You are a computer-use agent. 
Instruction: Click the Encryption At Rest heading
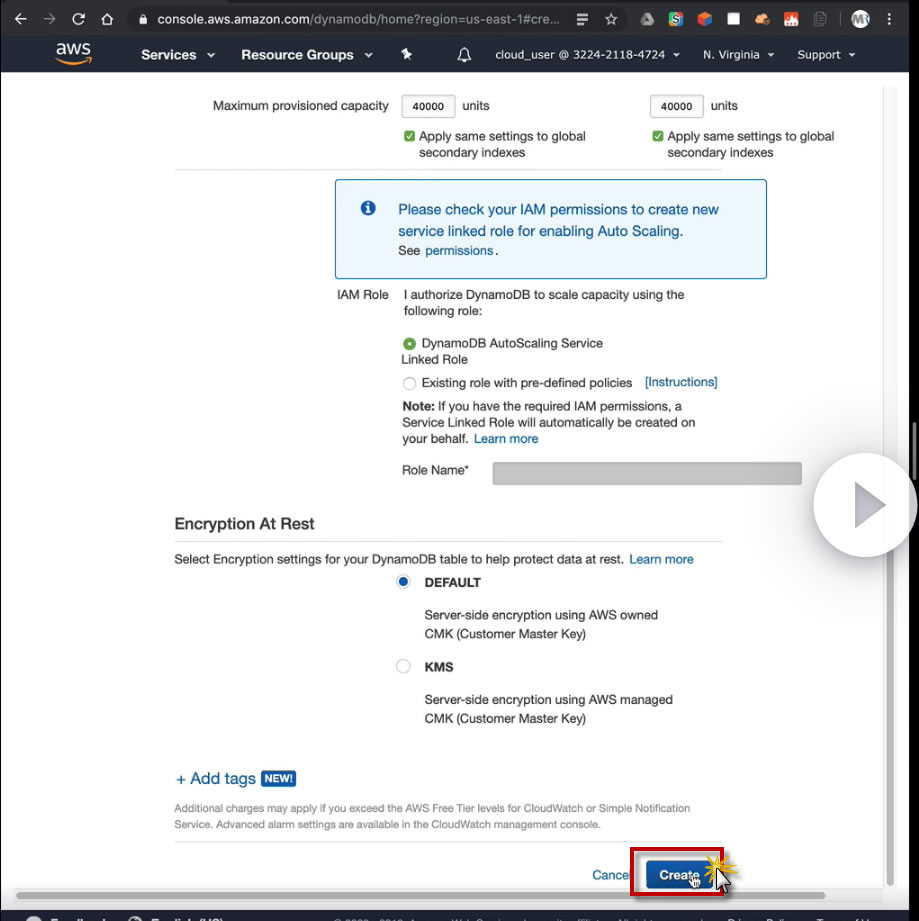click(x=244, y=524)
